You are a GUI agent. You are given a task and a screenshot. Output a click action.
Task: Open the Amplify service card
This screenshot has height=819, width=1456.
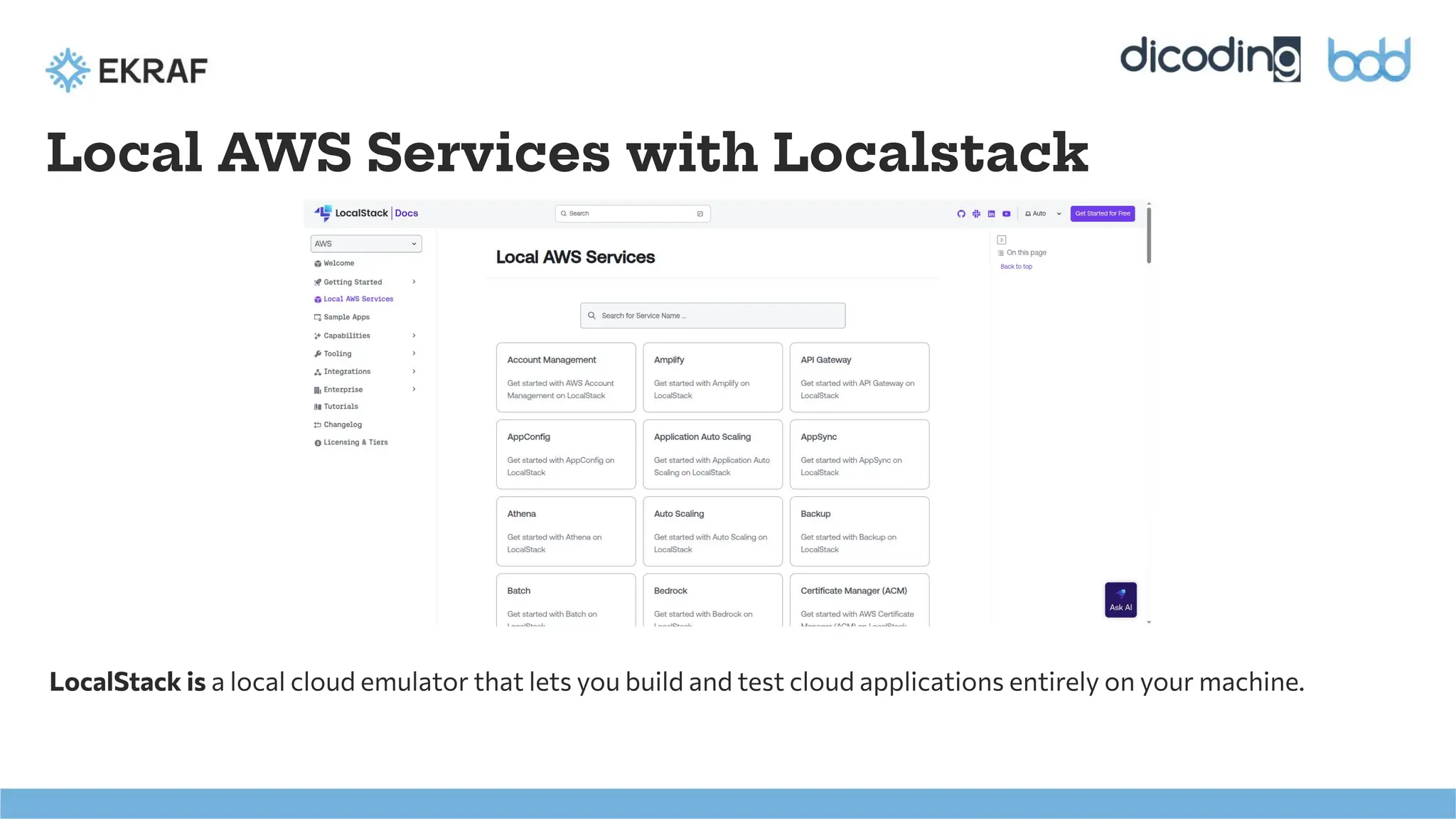(712, 378)
